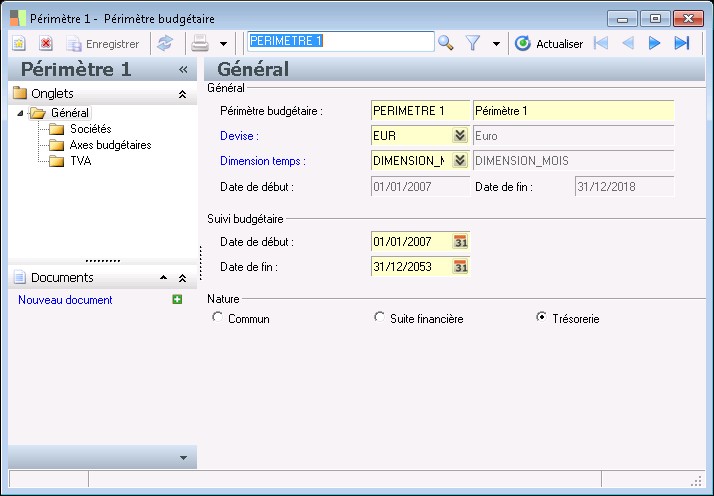Image resolution: width=714 pixels, height=496 pixels.
Task: Minimize the Périmètre budgétaire window
Action: (x=622, y=19)
